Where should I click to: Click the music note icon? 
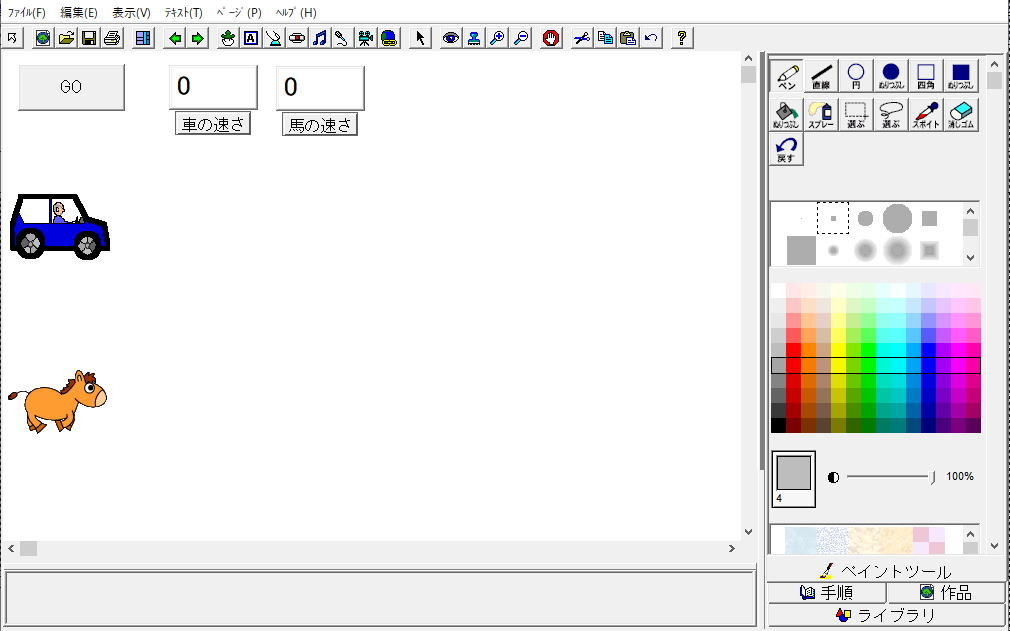tap(320, 38)
